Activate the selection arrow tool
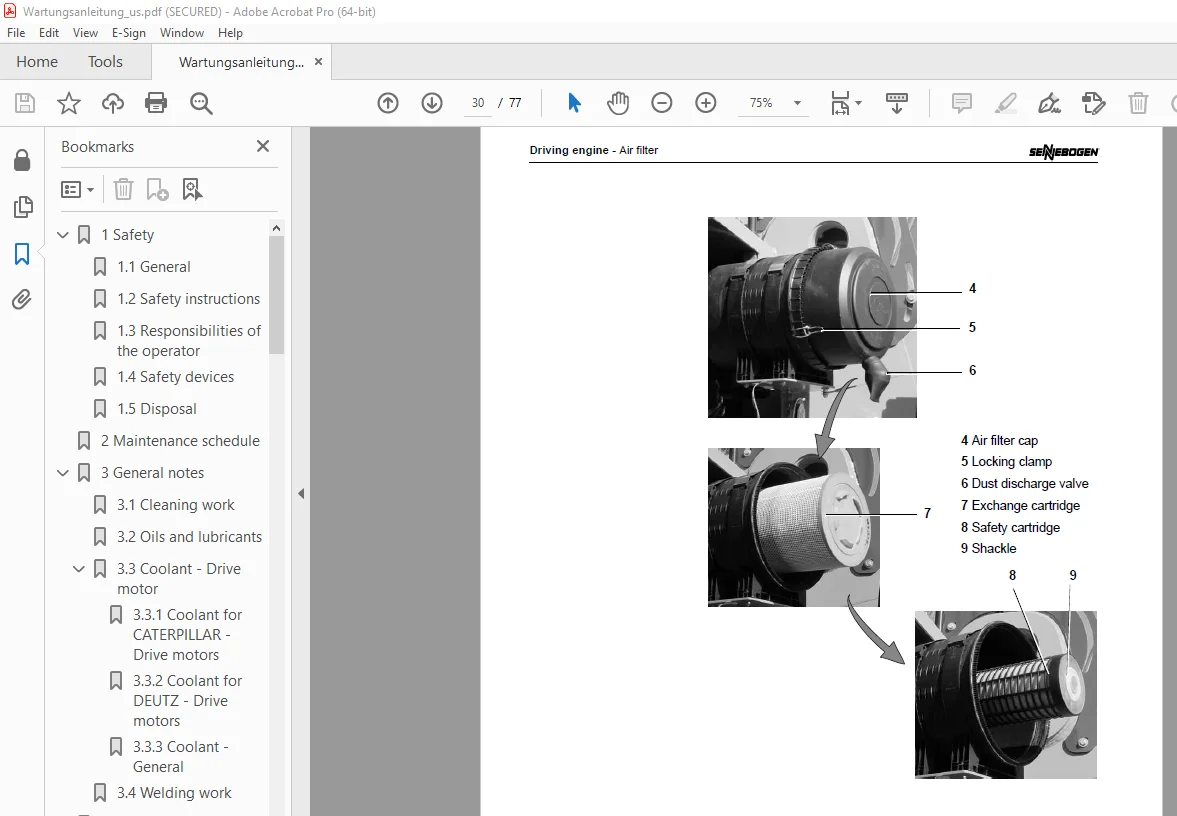The image size is (1177, 816). (574, 103)
